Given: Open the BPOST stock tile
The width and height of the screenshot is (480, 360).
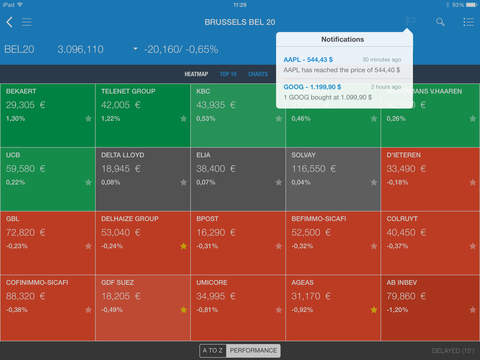Looking at the screenshot, I should (238, 243).
